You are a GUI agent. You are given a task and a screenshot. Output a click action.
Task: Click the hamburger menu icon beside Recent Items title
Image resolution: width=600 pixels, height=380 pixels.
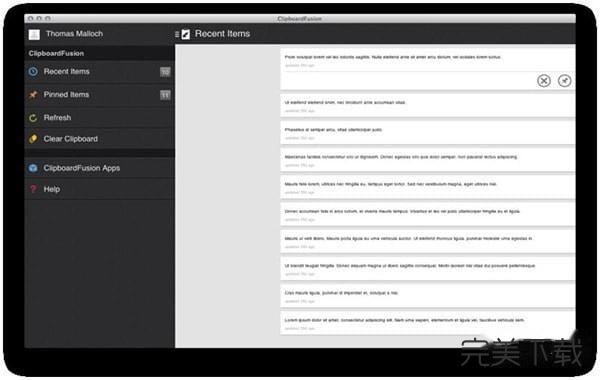pos(177,34)
